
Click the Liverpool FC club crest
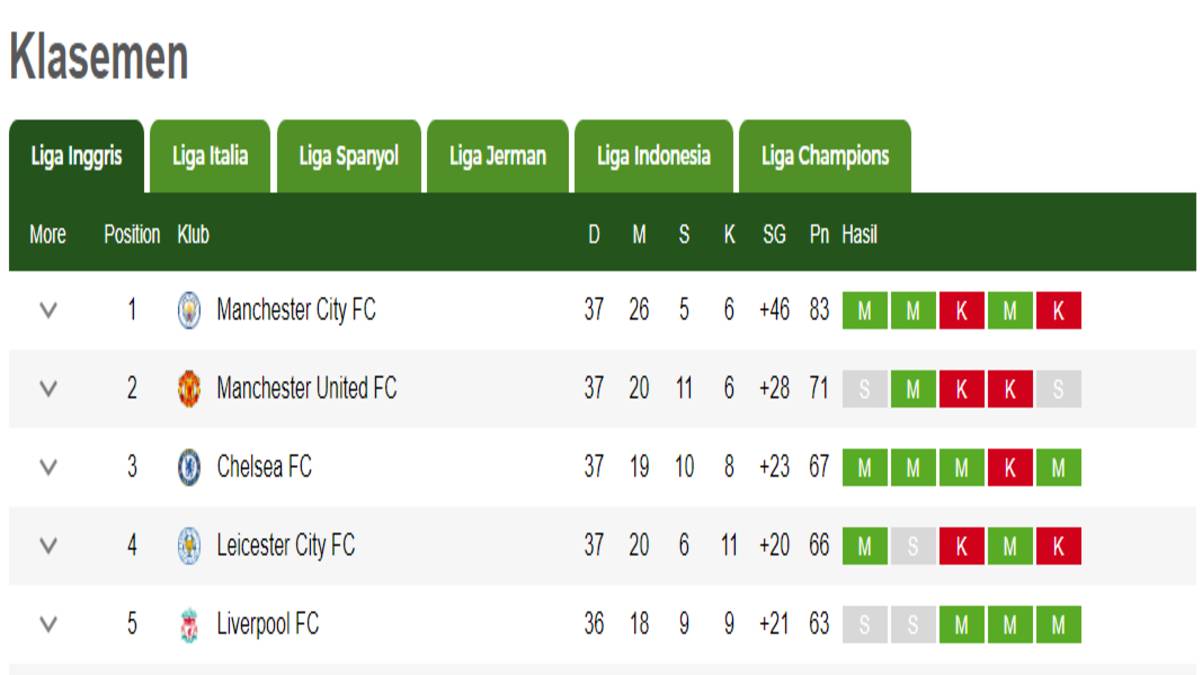pos(189,625)
